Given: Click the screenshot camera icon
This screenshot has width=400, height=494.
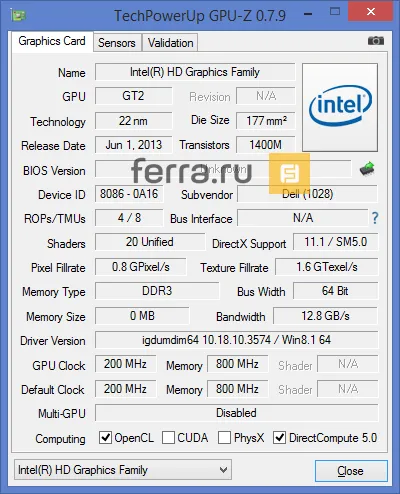Looking at the screenshot, I should [x=376, y=41].
